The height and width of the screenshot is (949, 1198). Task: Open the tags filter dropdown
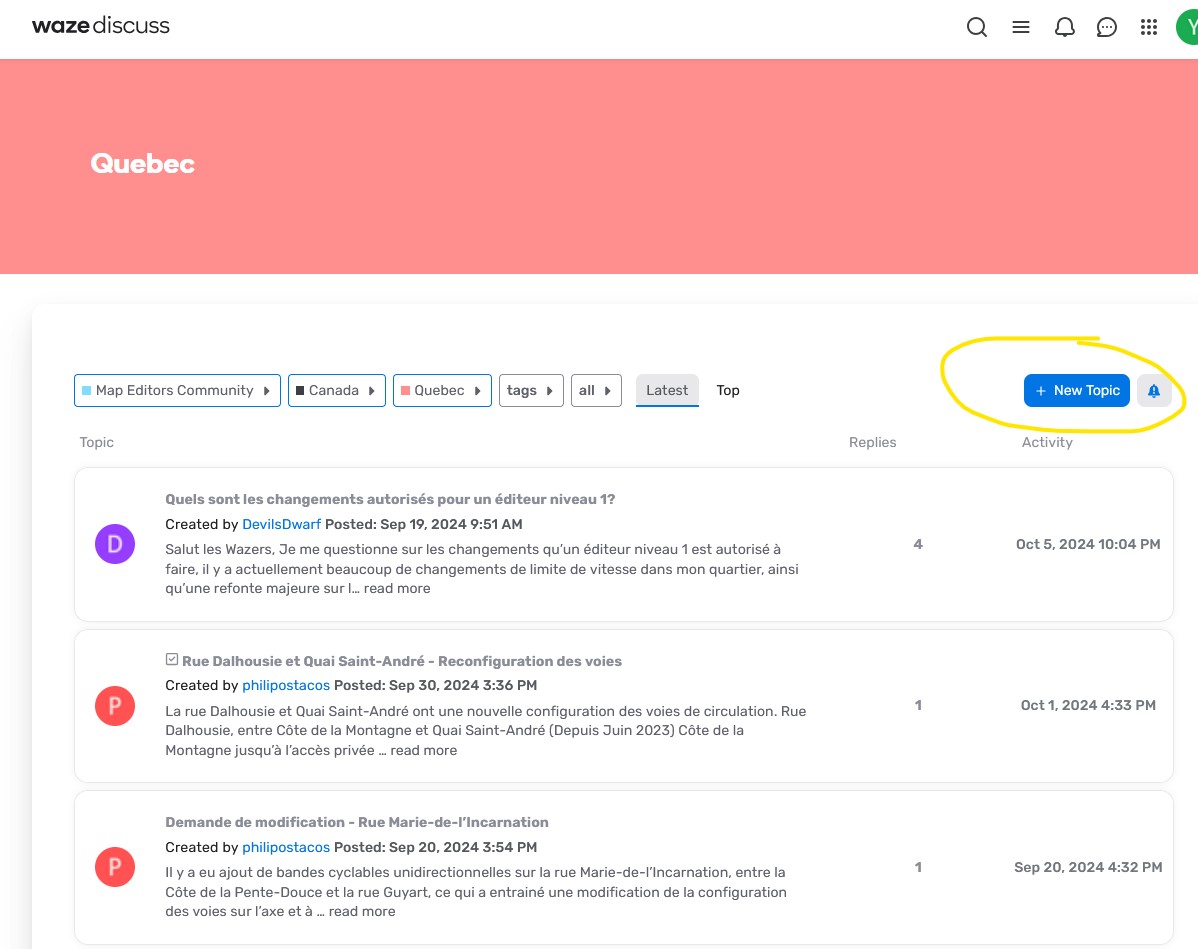[531, 391]
